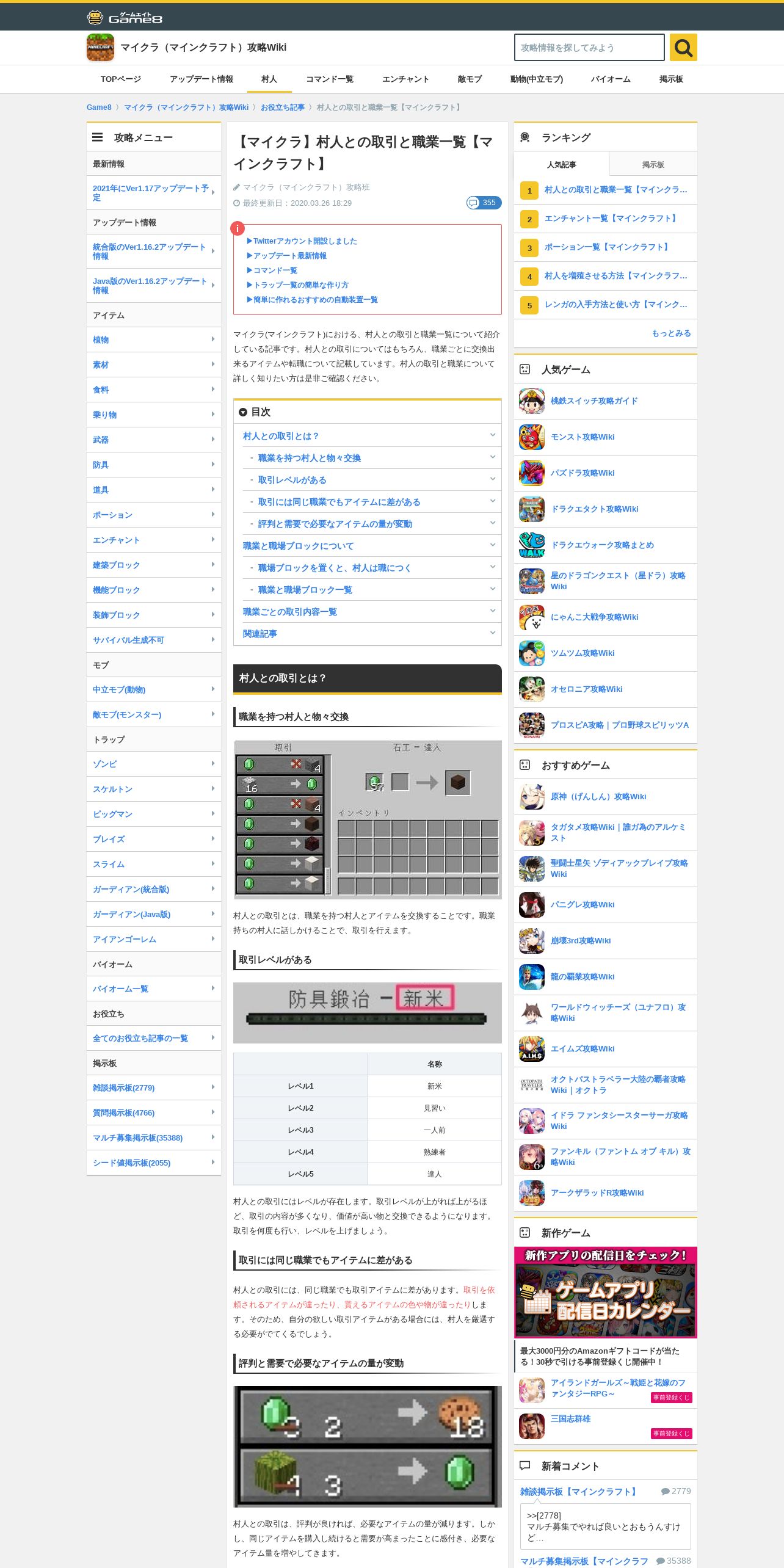Viewport: 784px width, 1568px height.
Task: Switch to 人気記事 ranking tab
Action: click(562, 165)
